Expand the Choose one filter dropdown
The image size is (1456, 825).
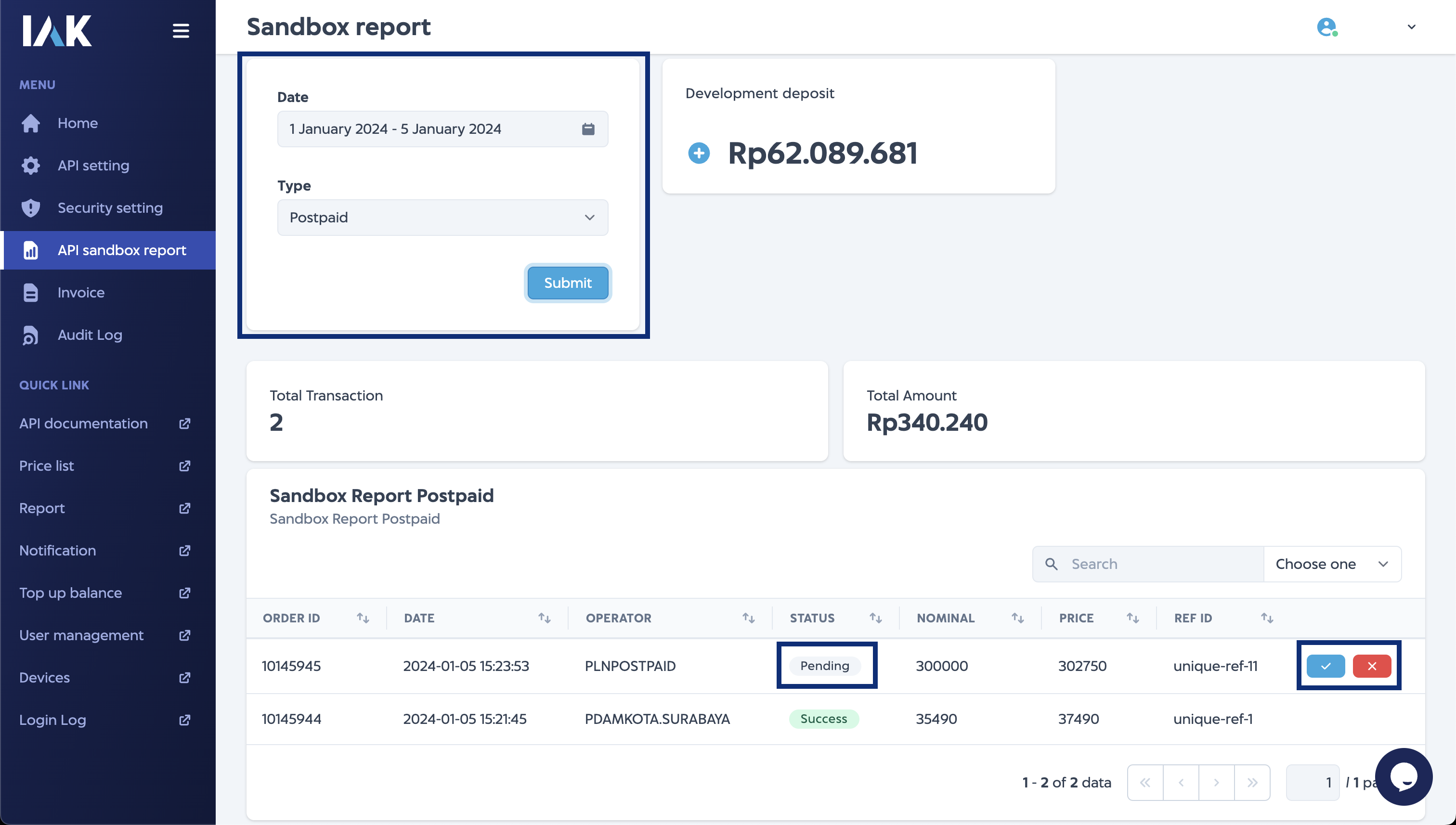tap(1332, 564)
